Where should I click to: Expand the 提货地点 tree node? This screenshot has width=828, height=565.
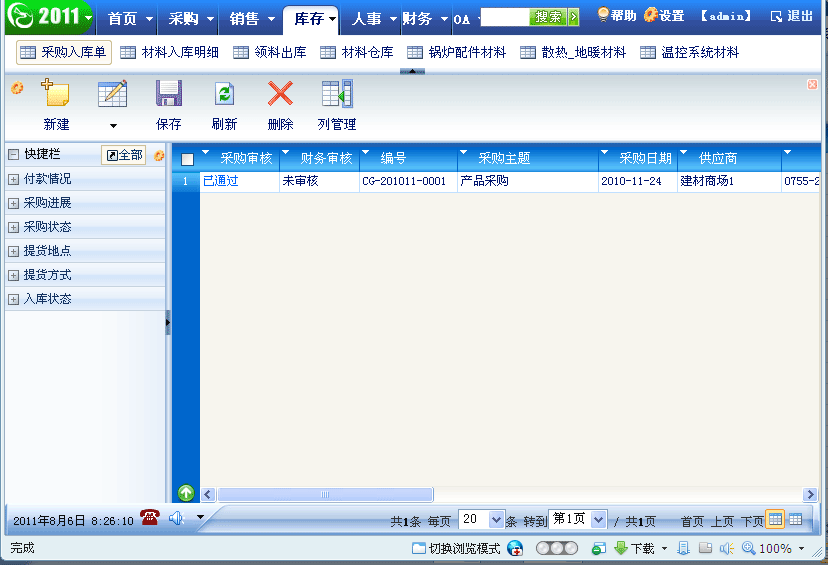point(14,251)
